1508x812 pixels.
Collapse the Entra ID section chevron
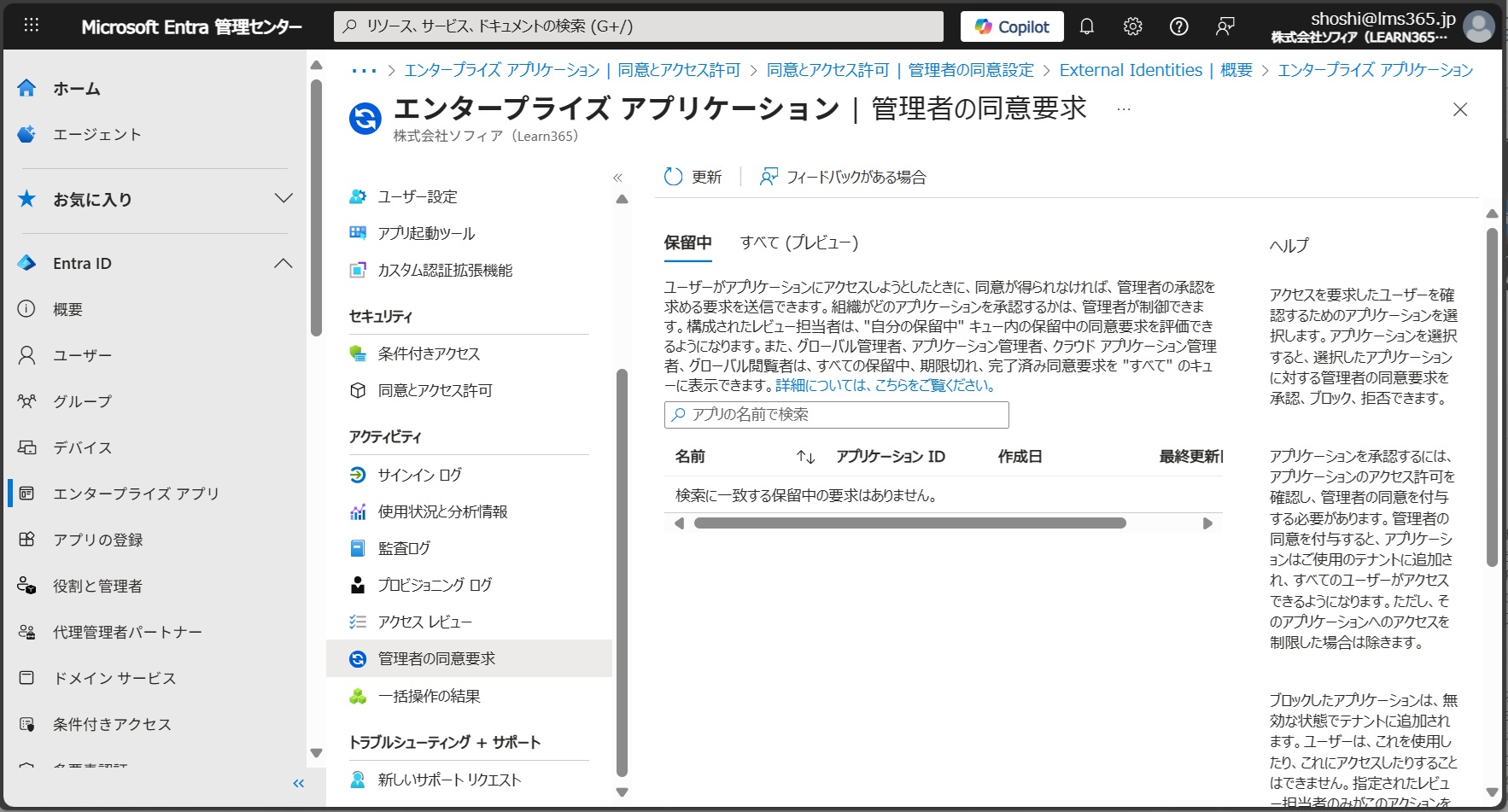[x=283, y=263]
